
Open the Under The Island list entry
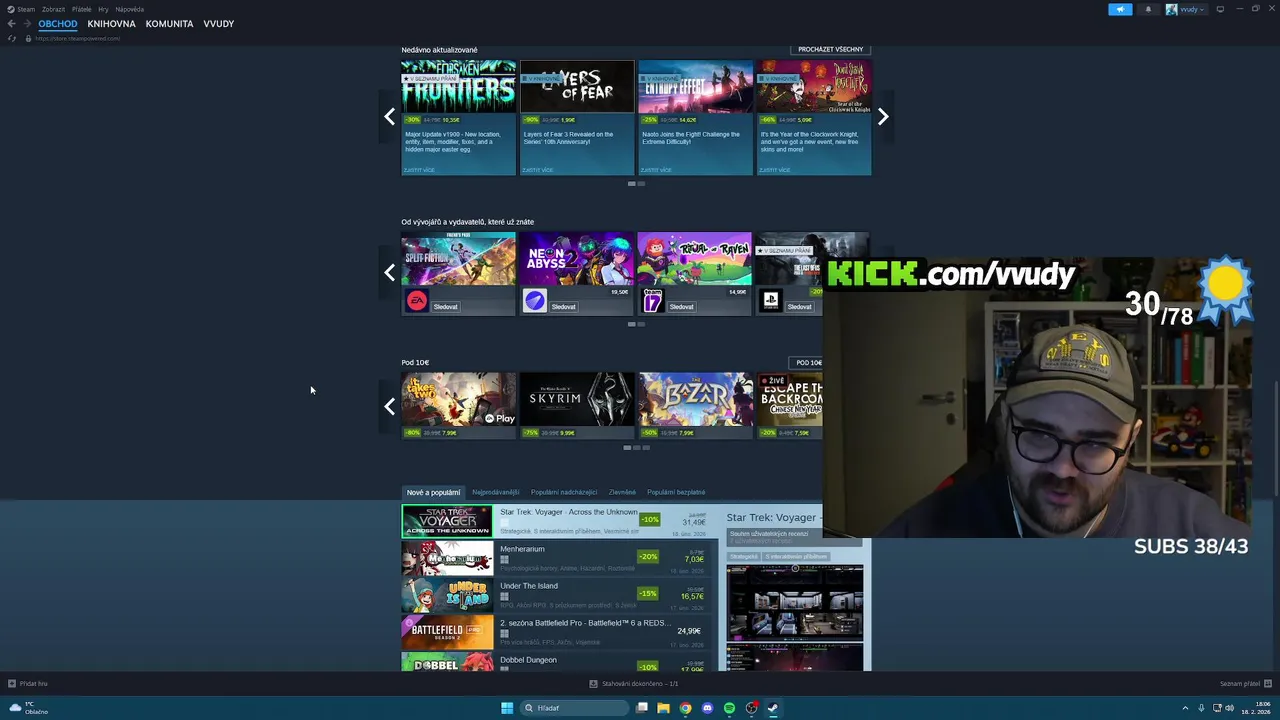[x=561, y=595]
